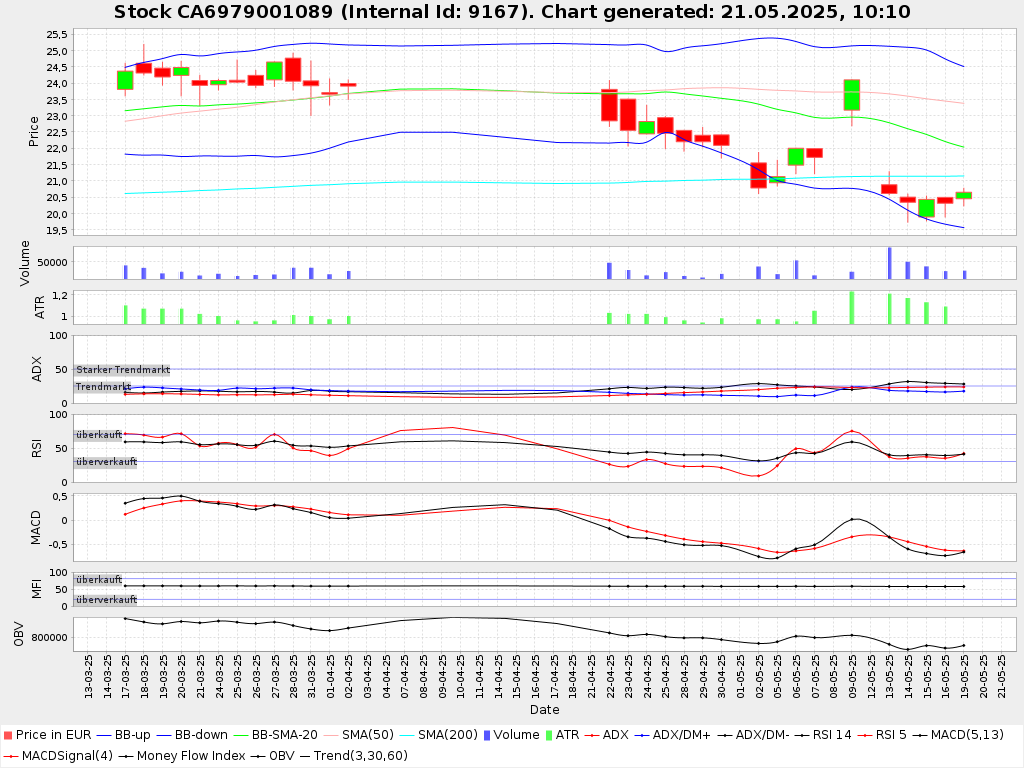Click the "Price in EUR" legend label

click(54, 735)
